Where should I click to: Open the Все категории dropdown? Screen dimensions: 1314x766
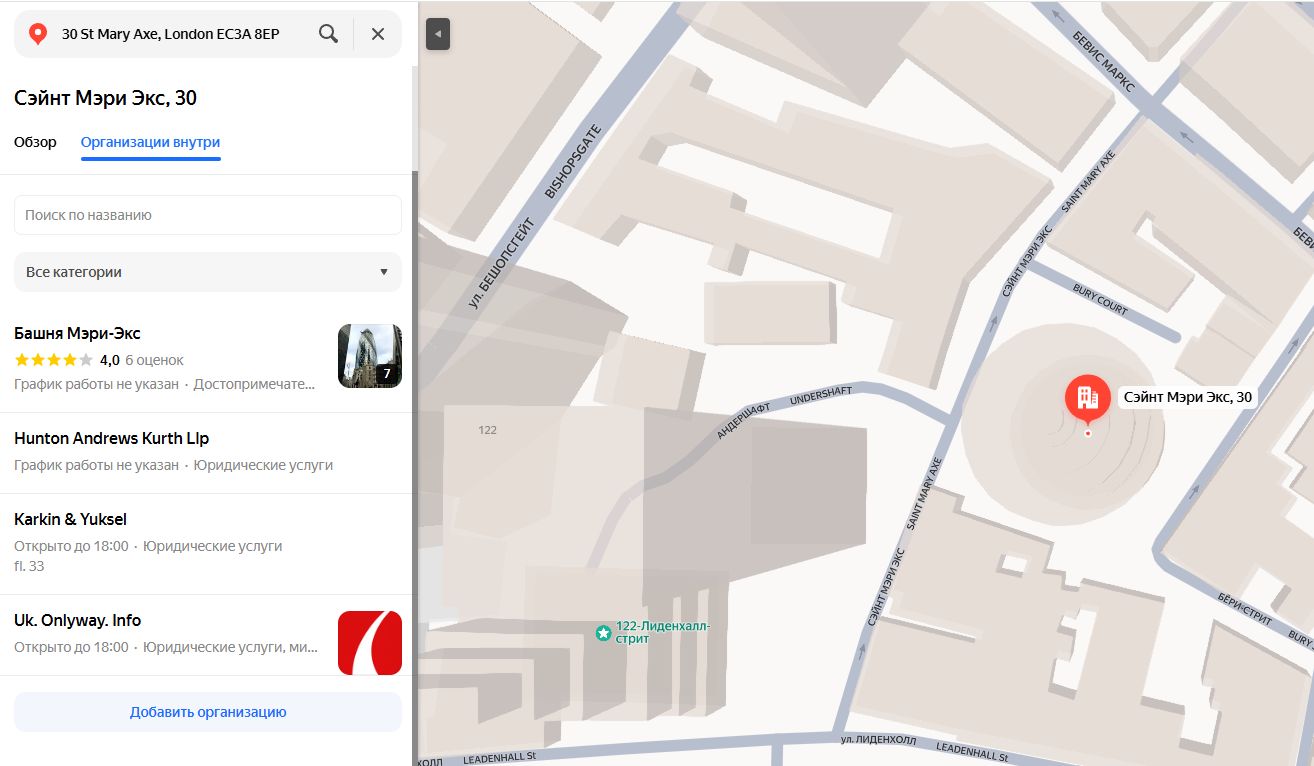coord(208,272)
